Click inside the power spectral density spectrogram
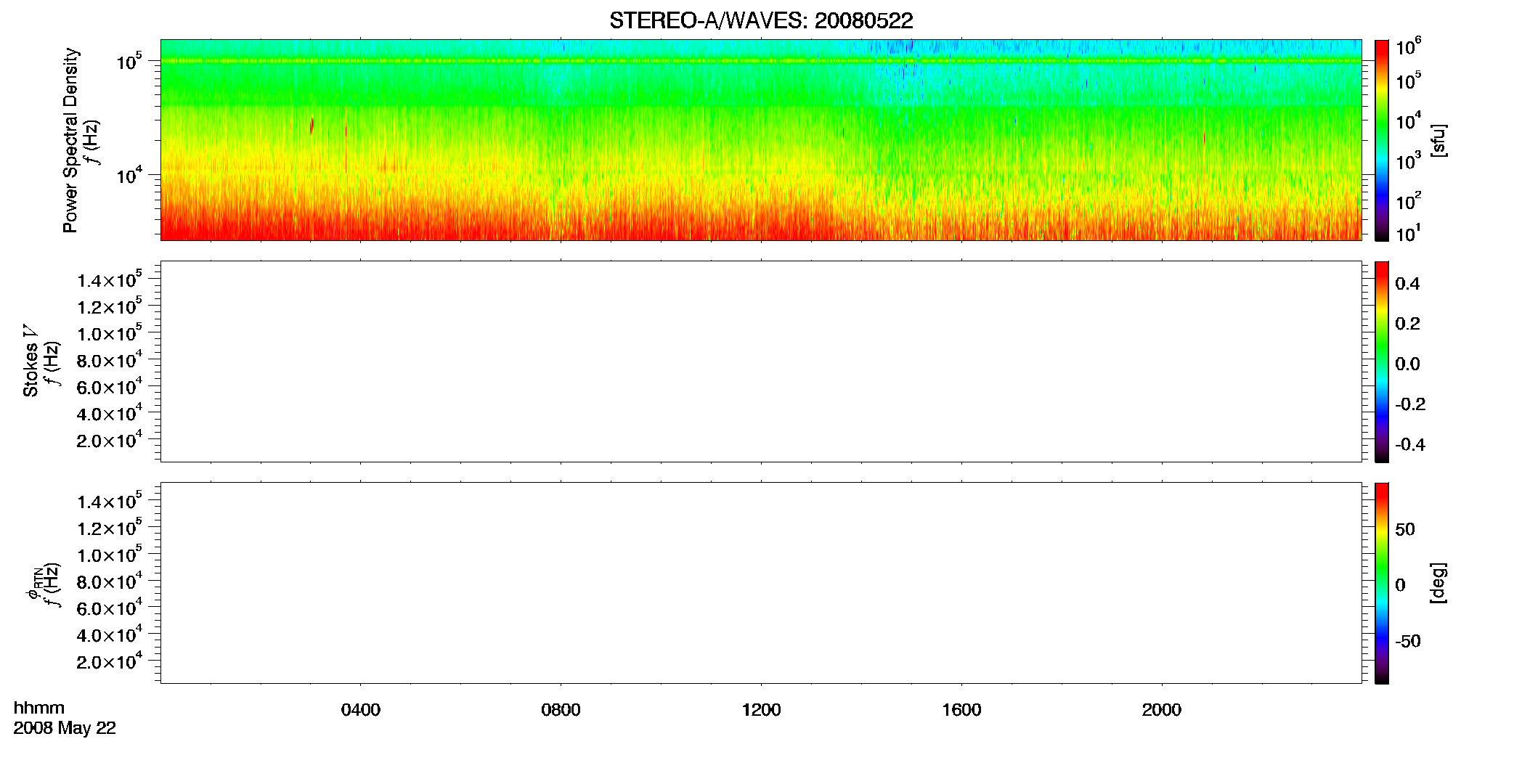The height and width of the screenshot is (784, 1522). pos(761,140)
